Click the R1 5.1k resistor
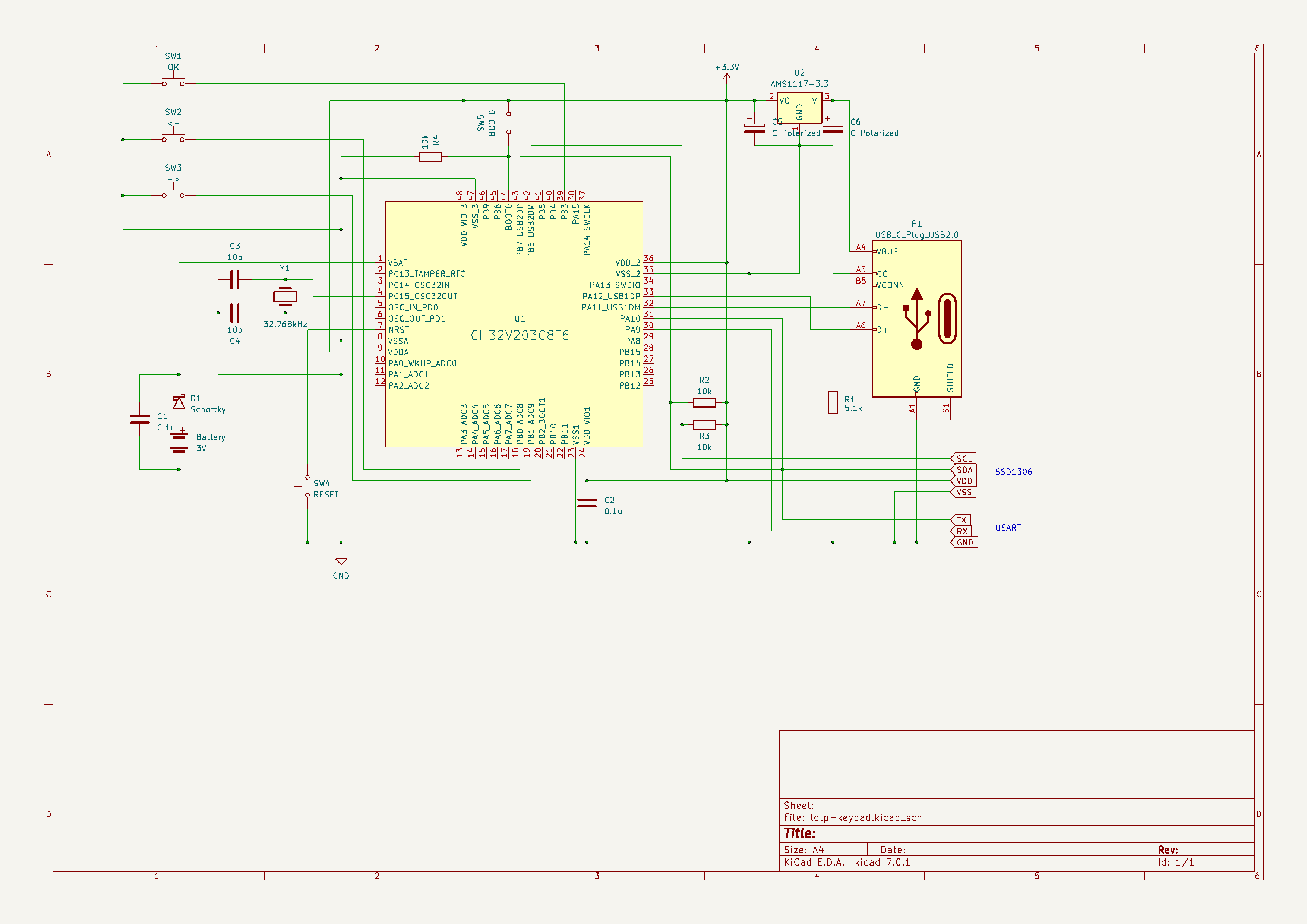 [833, 402]
